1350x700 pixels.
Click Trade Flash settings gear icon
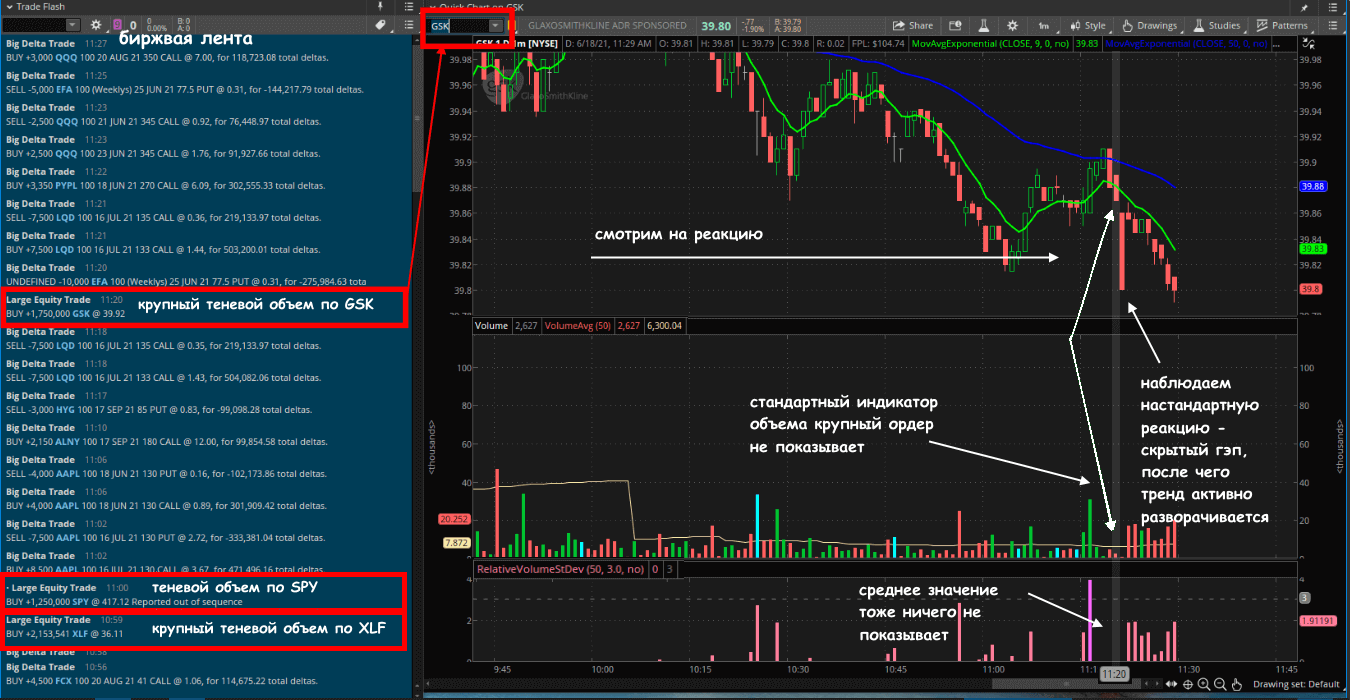96,25
